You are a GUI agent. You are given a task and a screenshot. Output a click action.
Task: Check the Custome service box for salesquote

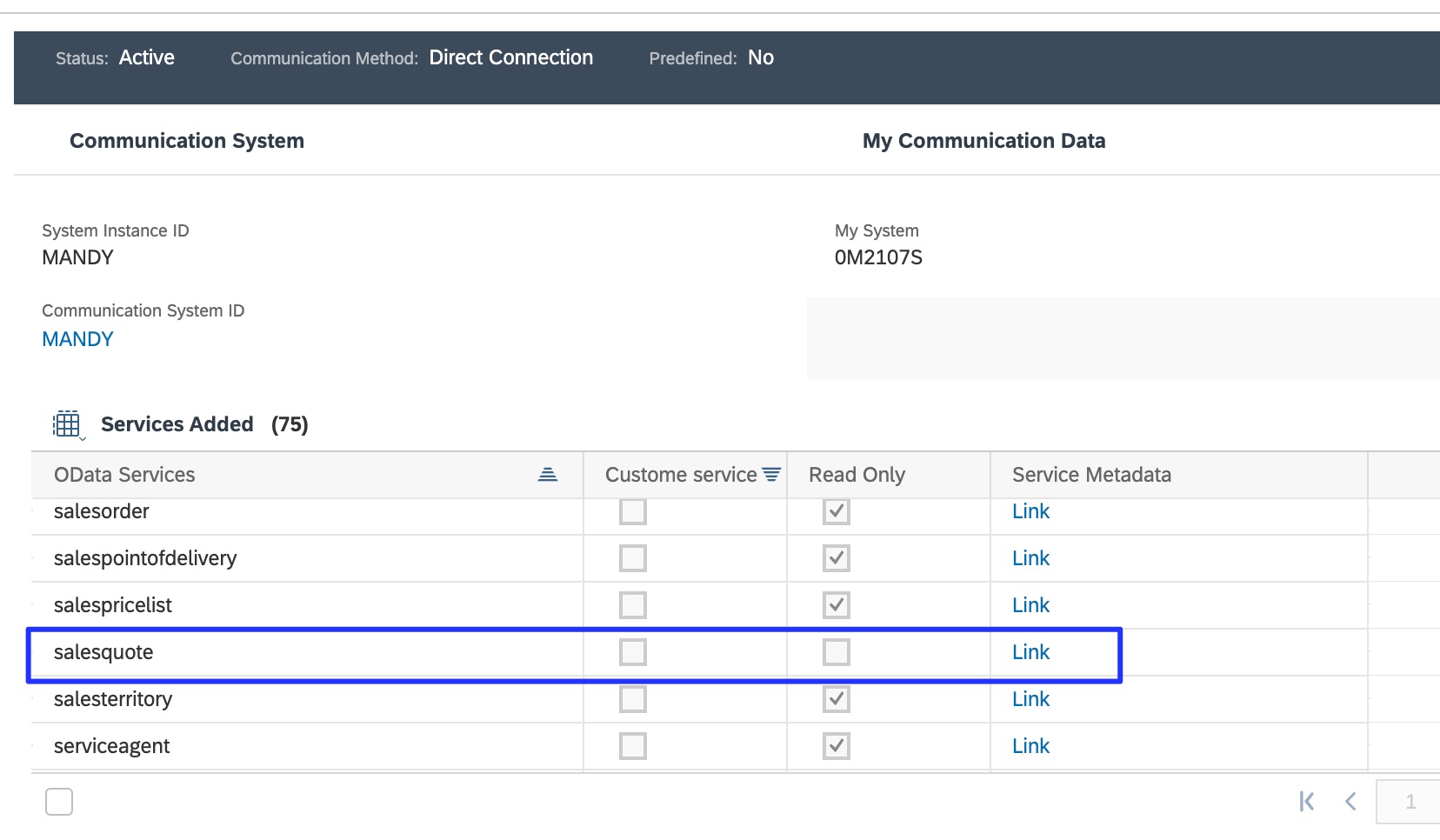coord(632,651)
